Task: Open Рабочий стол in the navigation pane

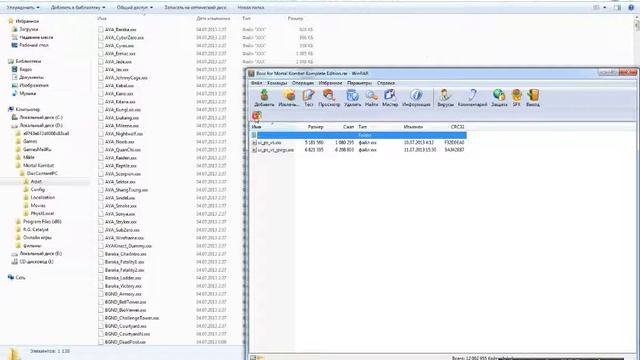Action: (34, 45)
